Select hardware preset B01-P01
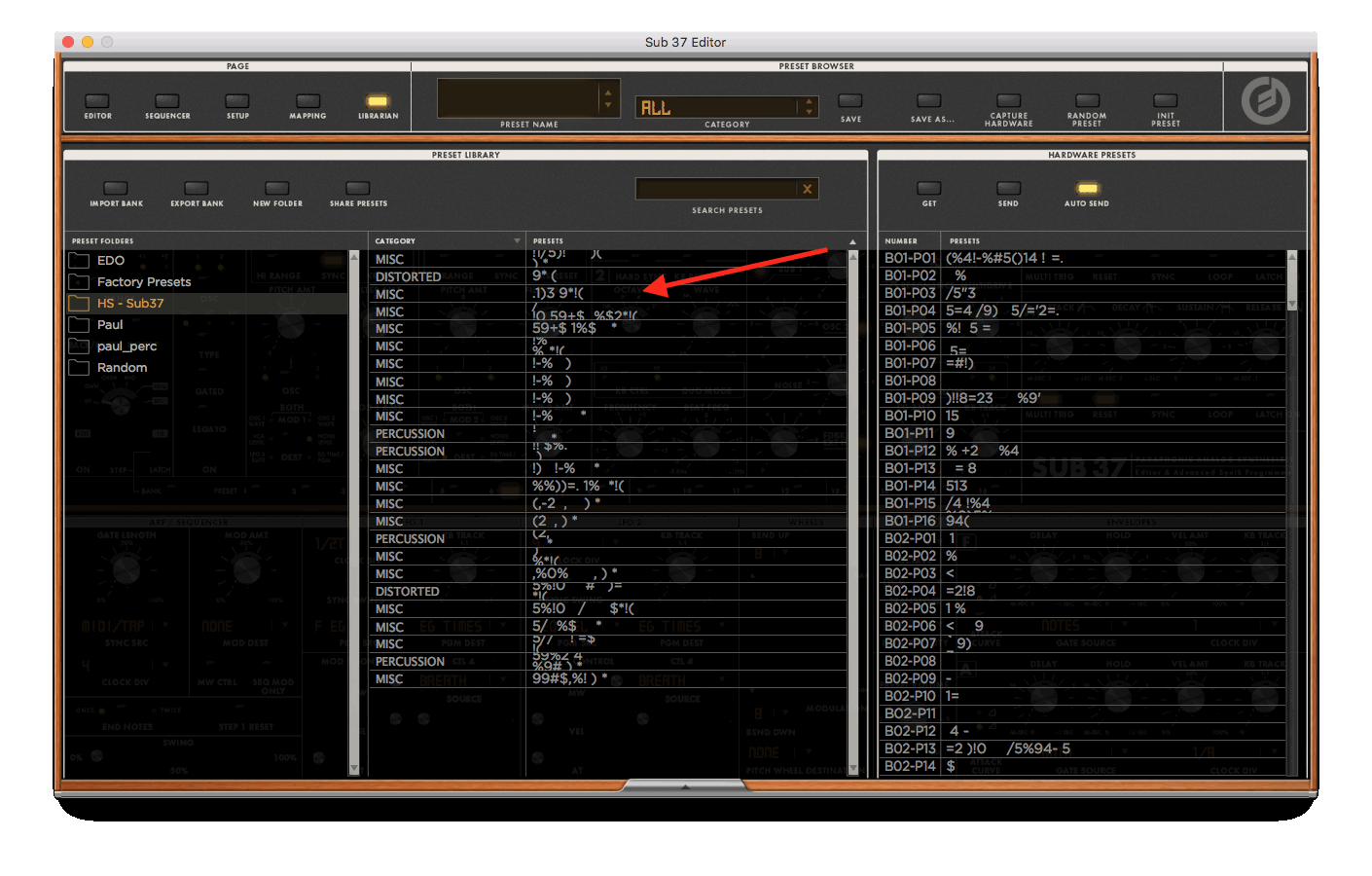 (1083, 259)
